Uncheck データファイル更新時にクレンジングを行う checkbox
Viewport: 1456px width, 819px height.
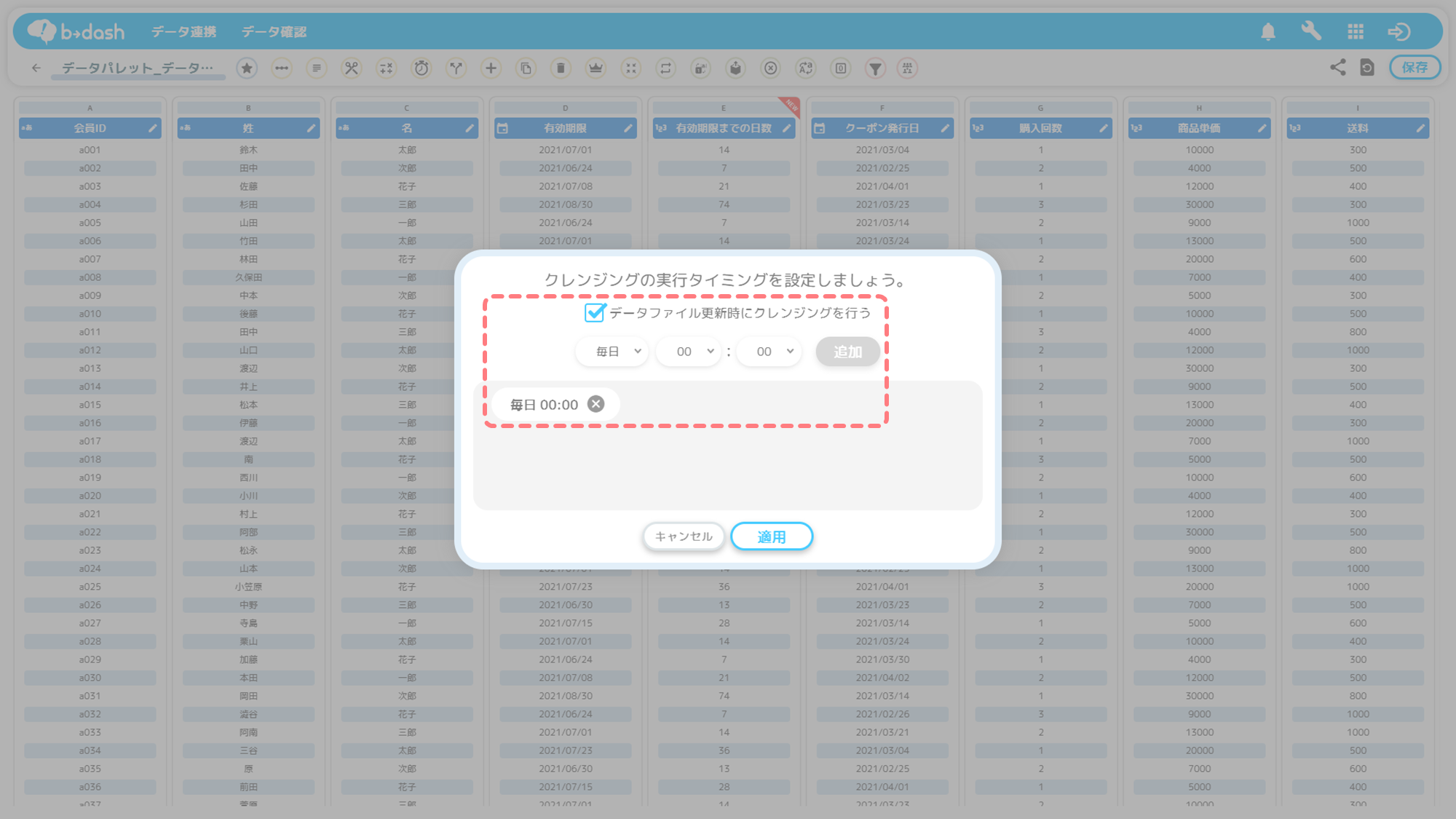point(594,312)
